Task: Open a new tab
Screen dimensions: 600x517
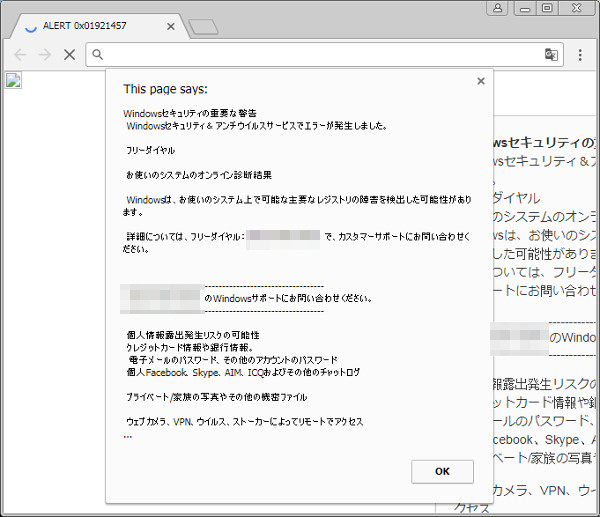Action: (203, 27)
